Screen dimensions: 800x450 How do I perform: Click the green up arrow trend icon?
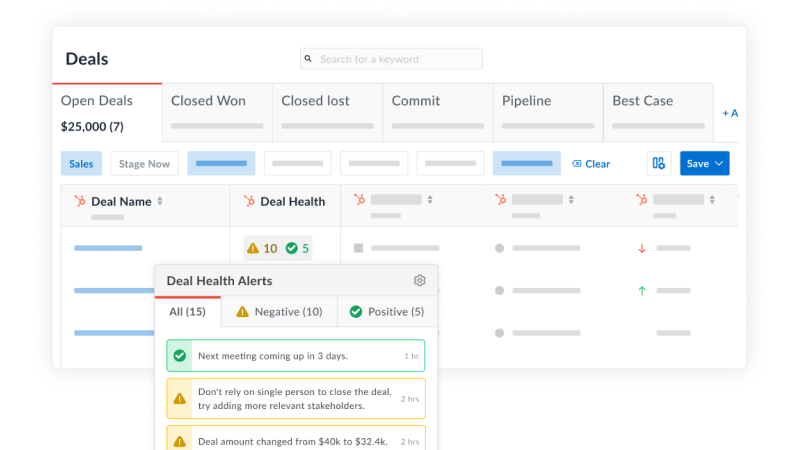(642, 291)
